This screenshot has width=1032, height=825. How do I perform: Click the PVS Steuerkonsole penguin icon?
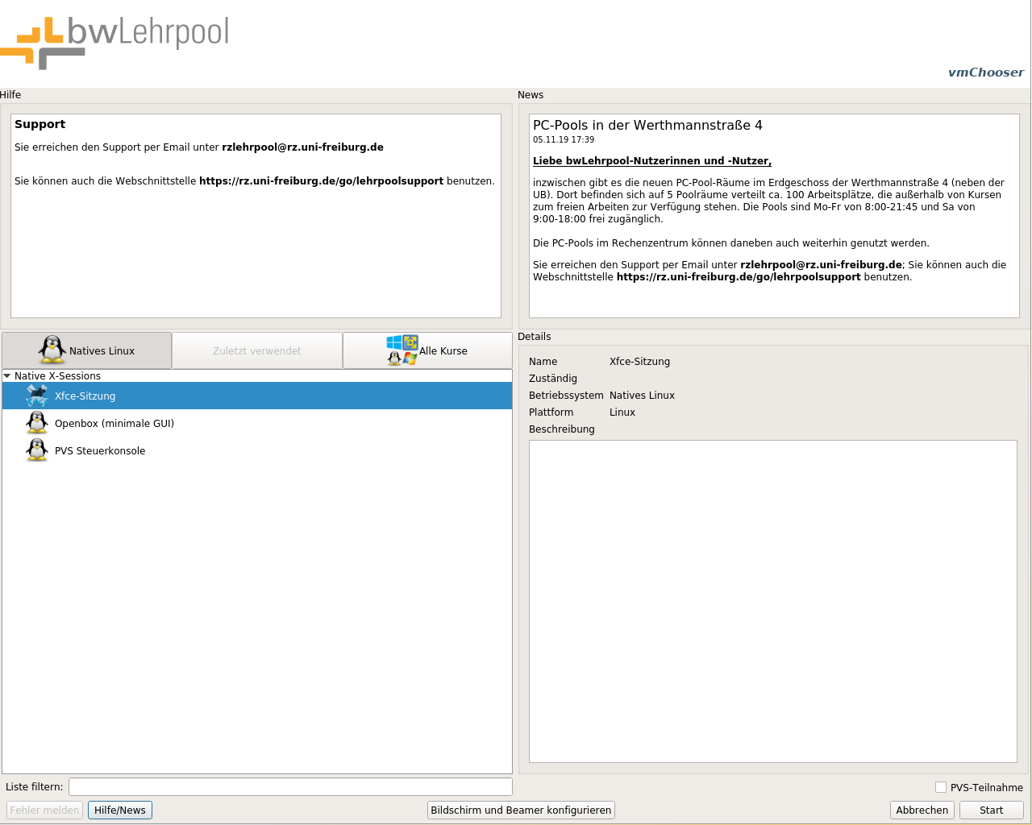click(x=37, y=451)
